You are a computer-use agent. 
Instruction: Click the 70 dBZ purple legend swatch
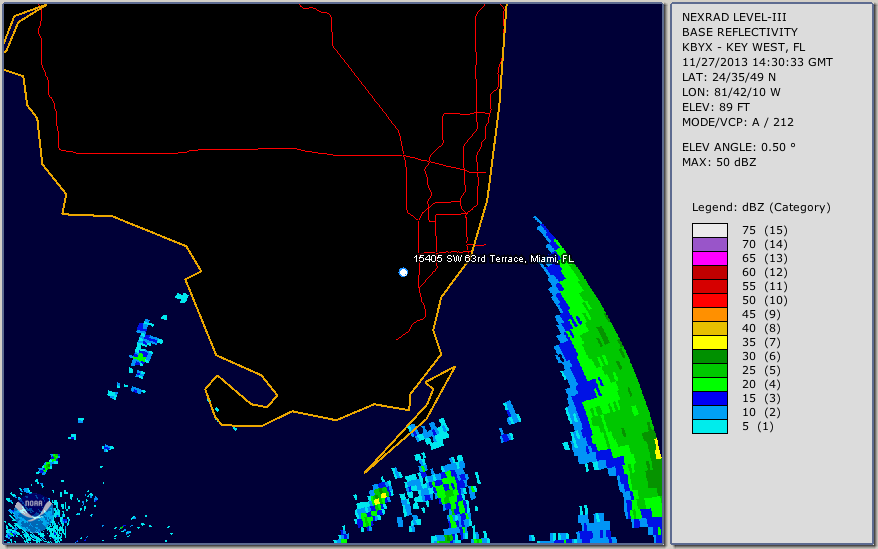(x=709, y=244)
